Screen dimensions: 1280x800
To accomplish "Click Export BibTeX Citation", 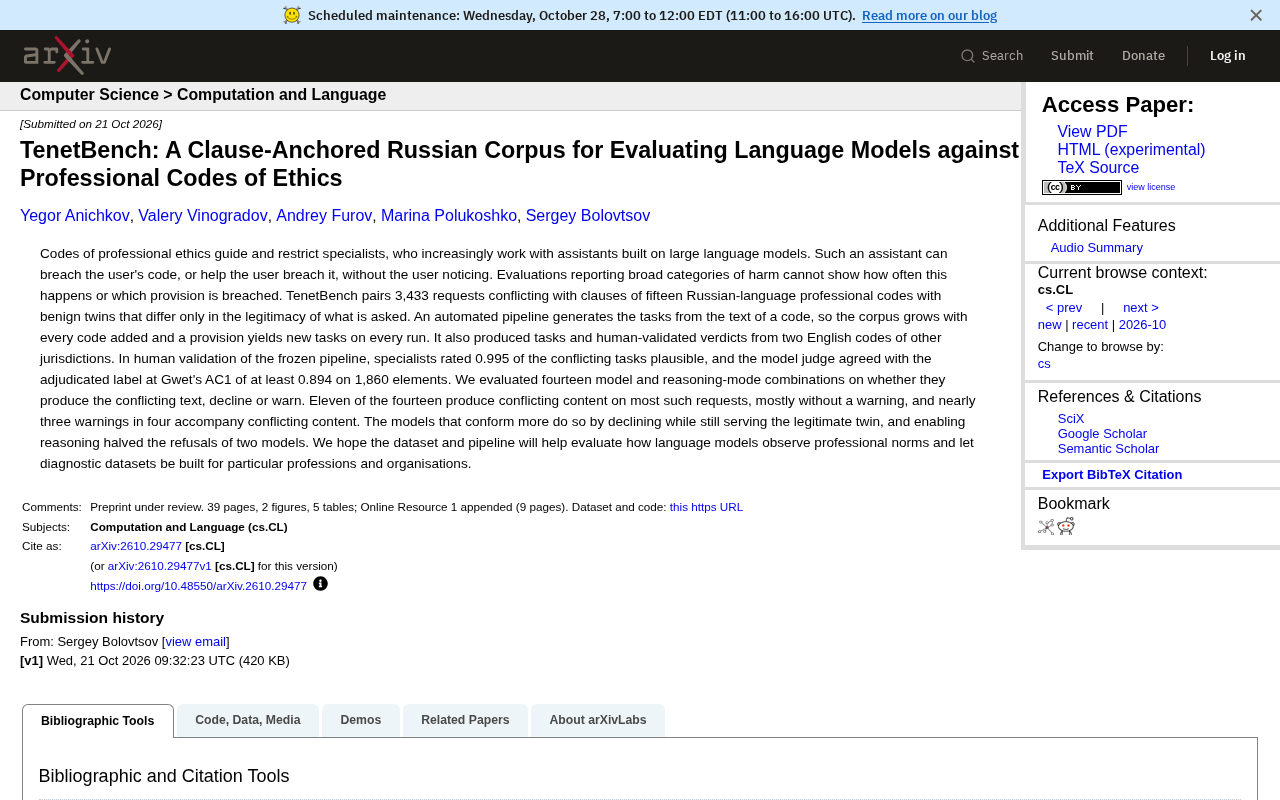I will 1112,475.
